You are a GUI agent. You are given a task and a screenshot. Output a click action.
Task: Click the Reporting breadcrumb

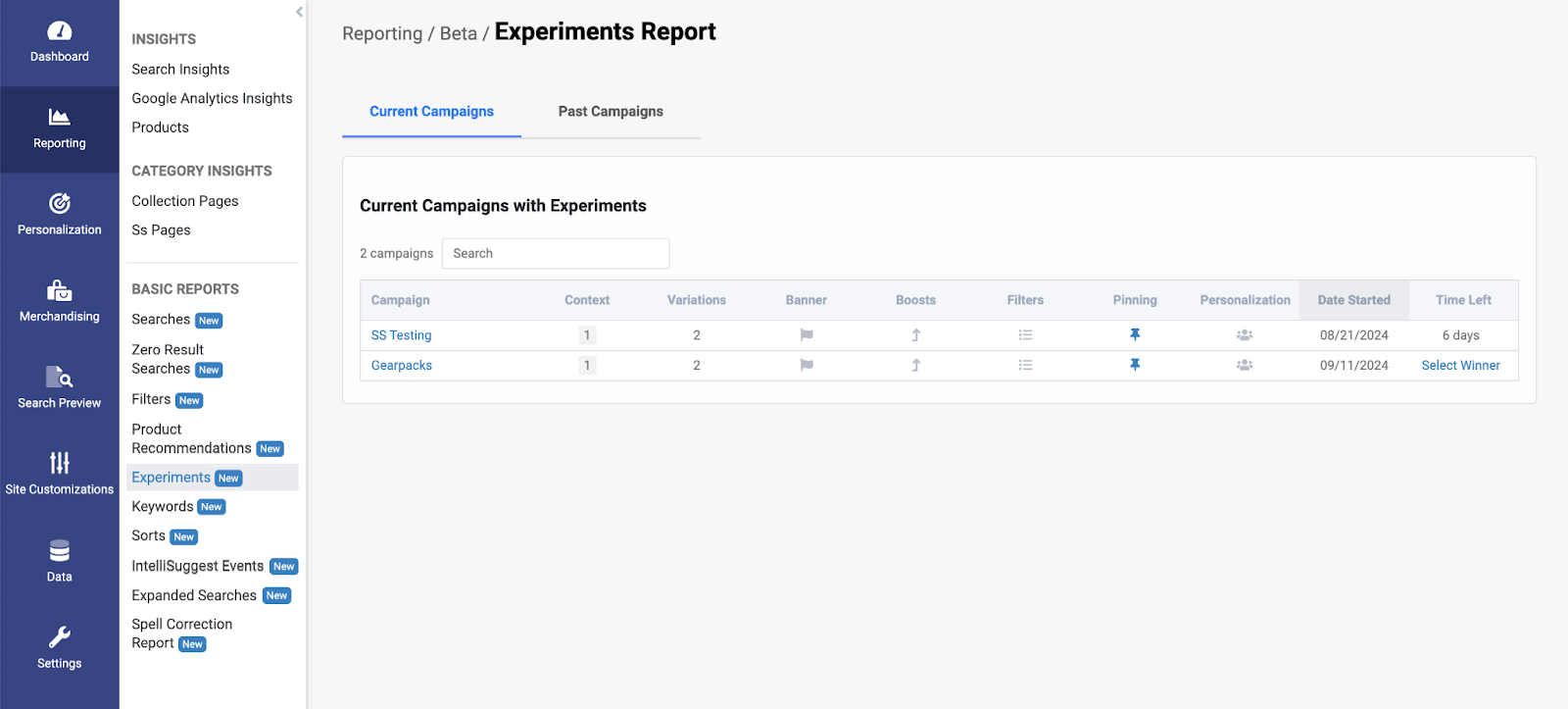coord(382,33)
